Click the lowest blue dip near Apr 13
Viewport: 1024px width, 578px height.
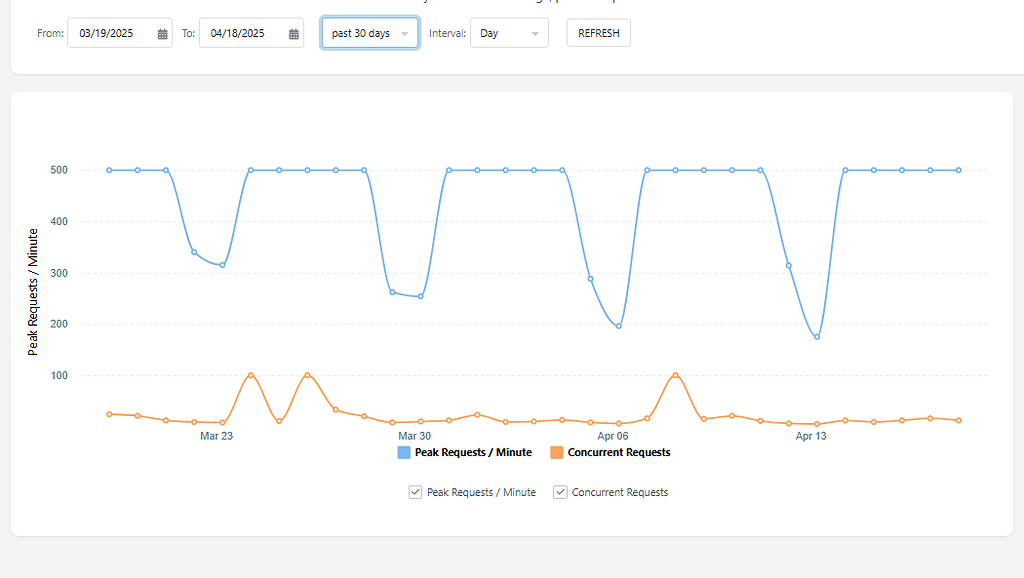click(816, 337)
